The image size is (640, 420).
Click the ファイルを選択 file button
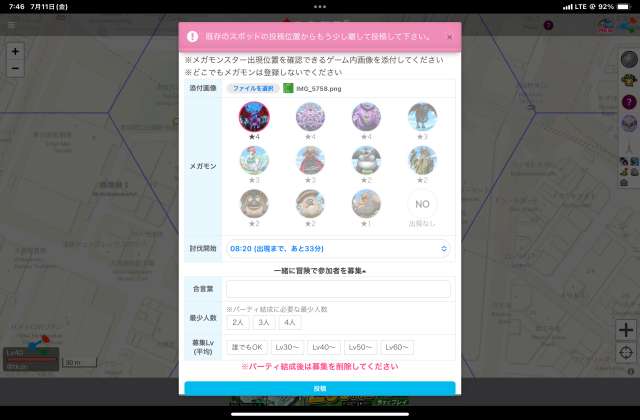point(251,88)
